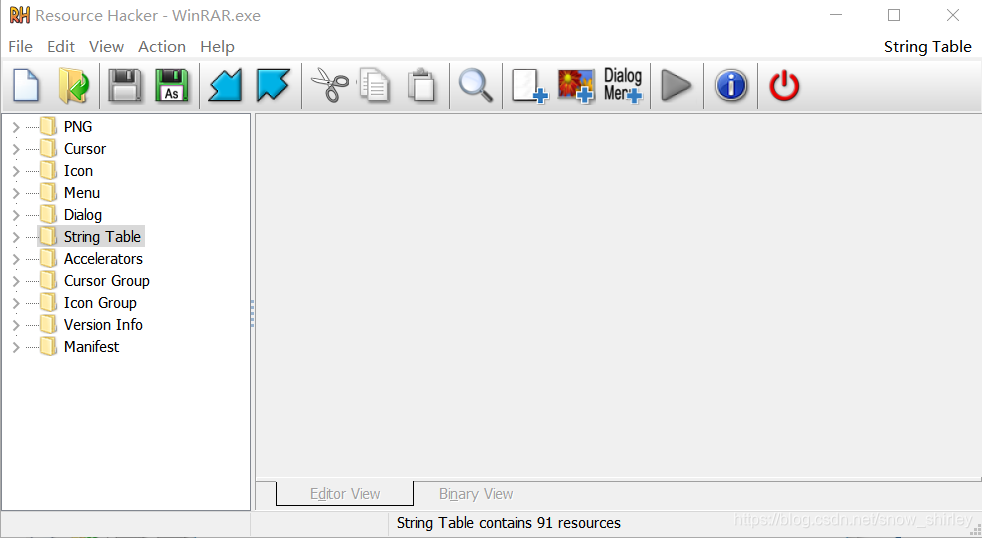Expand the Version Info tree node
The height and width of the screenshot is (538, 982).
(x=16, y=325)
